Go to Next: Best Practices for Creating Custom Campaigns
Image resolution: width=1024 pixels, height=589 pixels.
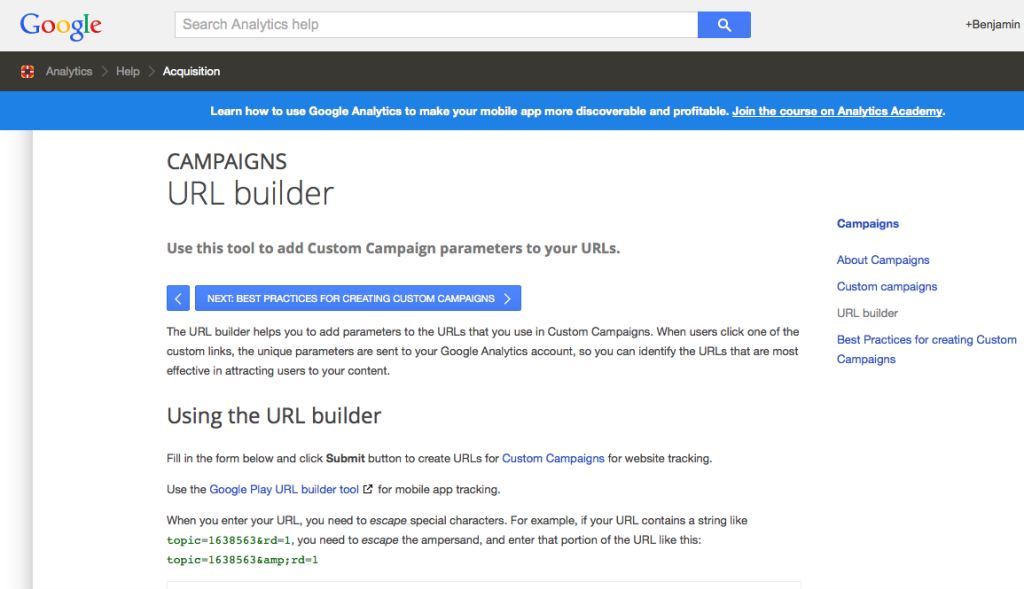[358, 298]
